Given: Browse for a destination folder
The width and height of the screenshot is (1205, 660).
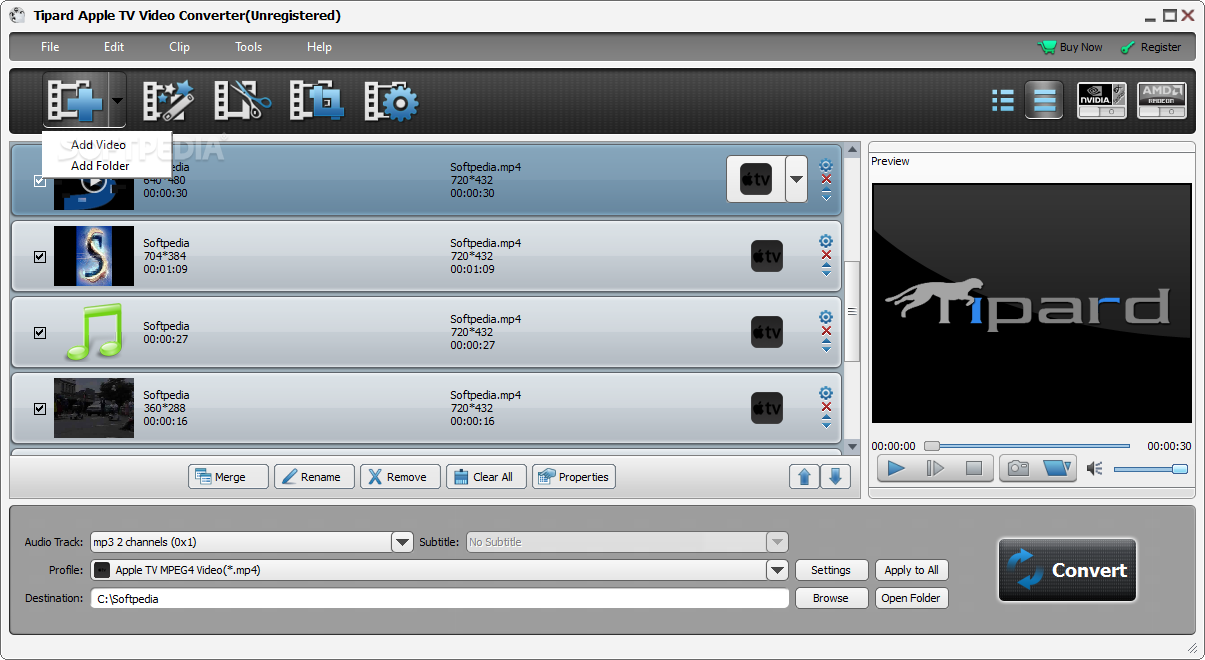Looking at the screenshot, I should 831,598.
